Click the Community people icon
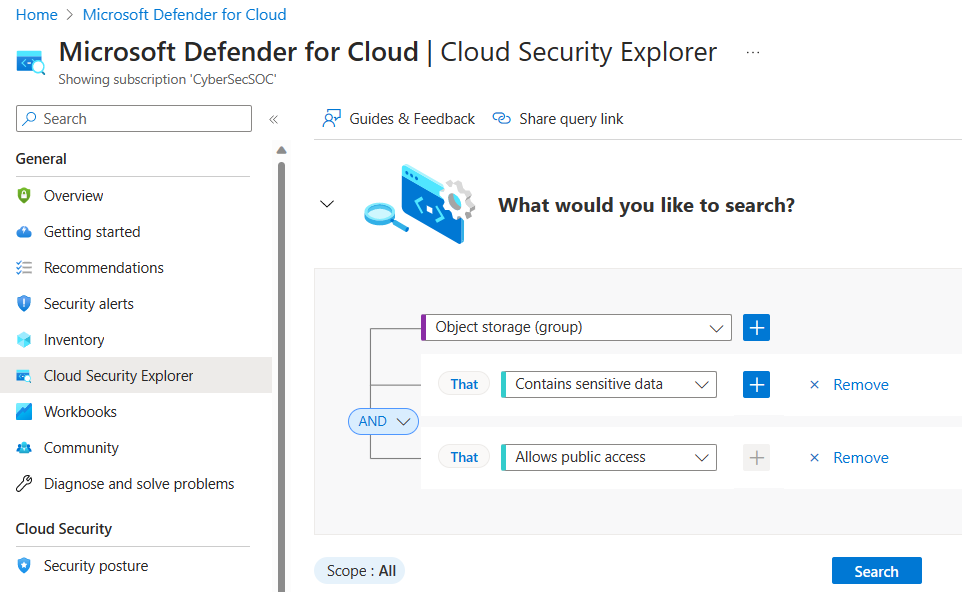This screenshot has height=592, width=962. pyautogui.click(x=24, y=448)
